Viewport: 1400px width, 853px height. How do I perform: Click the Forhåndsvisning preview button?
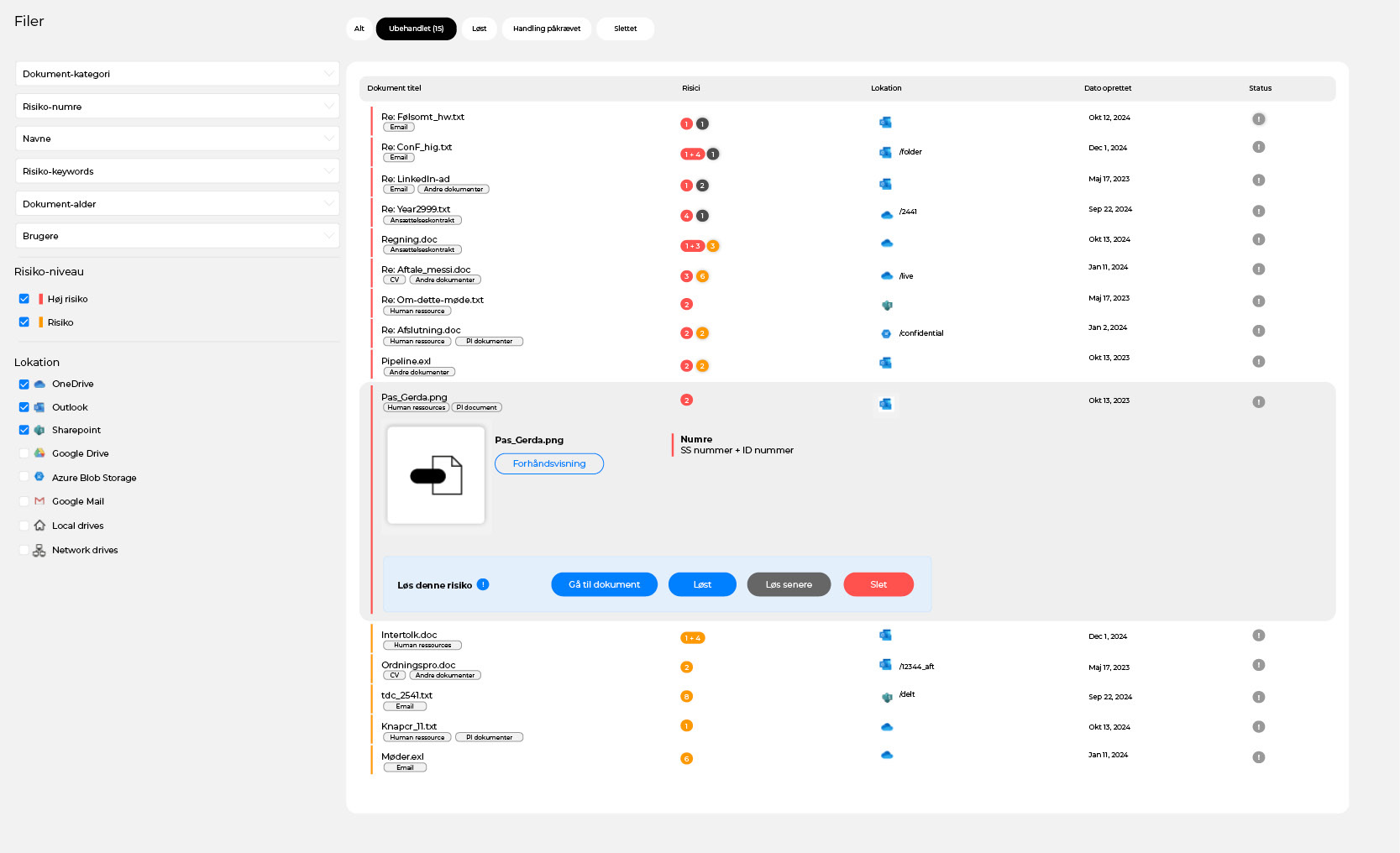click(548, 463)
